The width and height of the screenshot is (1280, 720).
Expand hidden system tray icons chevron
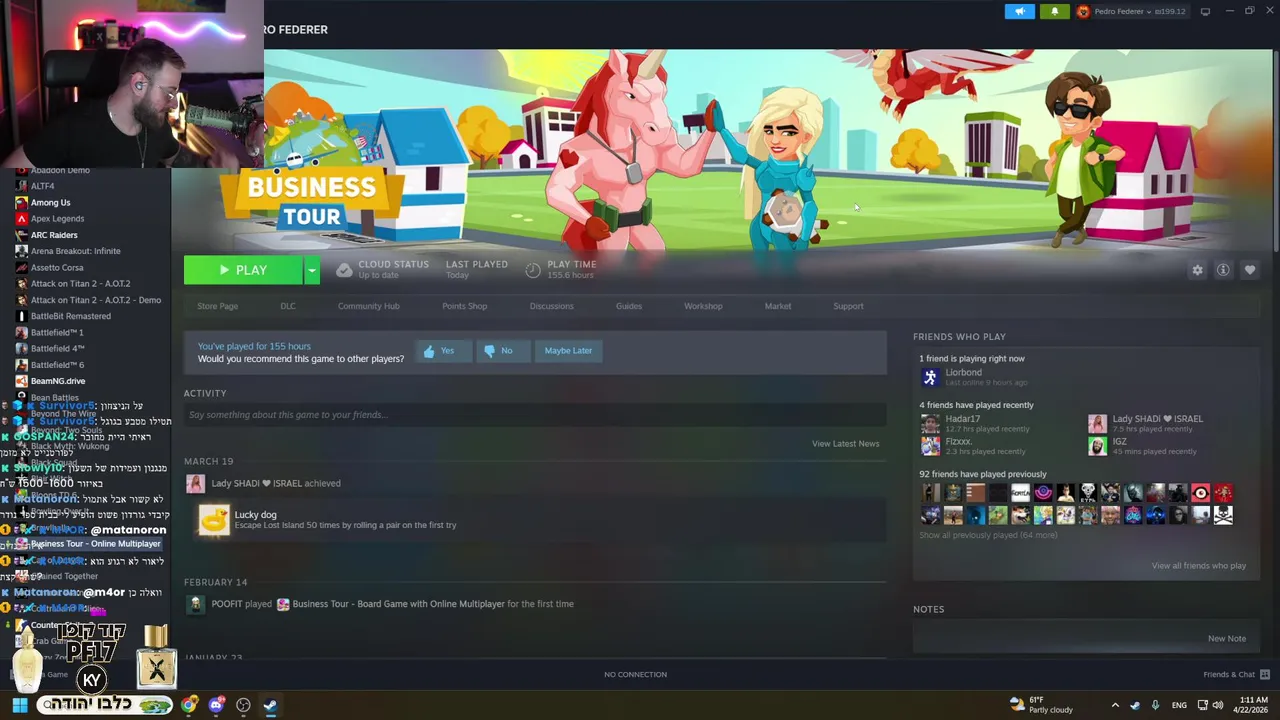[x=1115, y=705]
